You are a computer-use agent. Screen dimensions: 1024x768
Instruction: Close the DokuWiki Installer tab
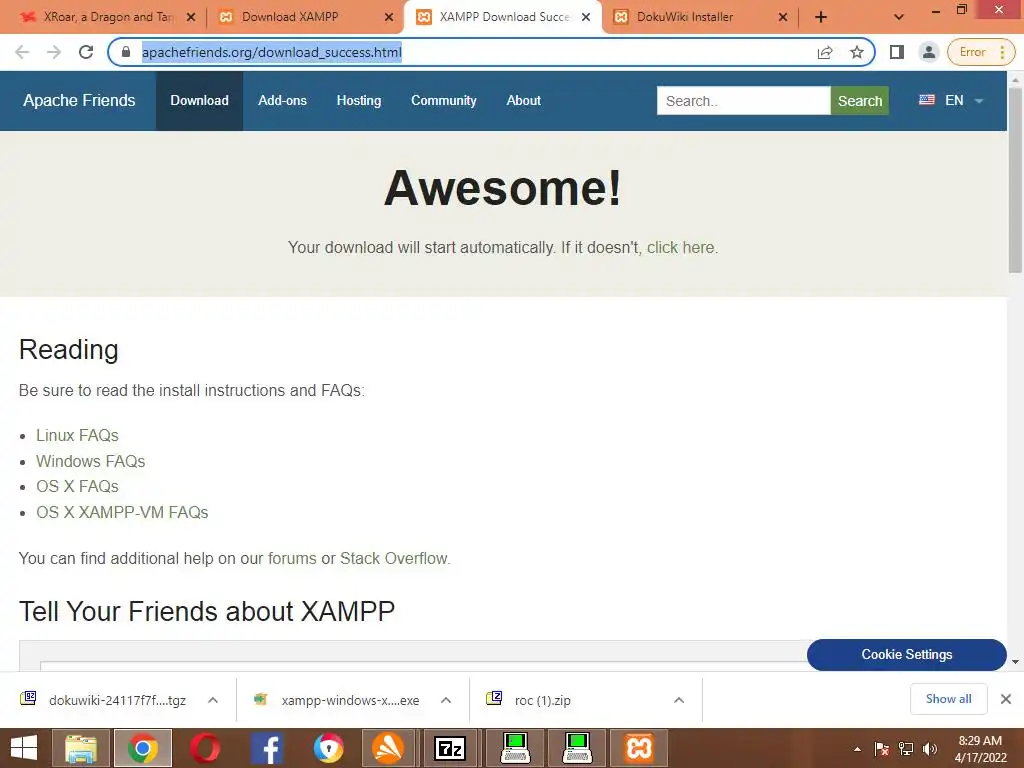(782, 17)
